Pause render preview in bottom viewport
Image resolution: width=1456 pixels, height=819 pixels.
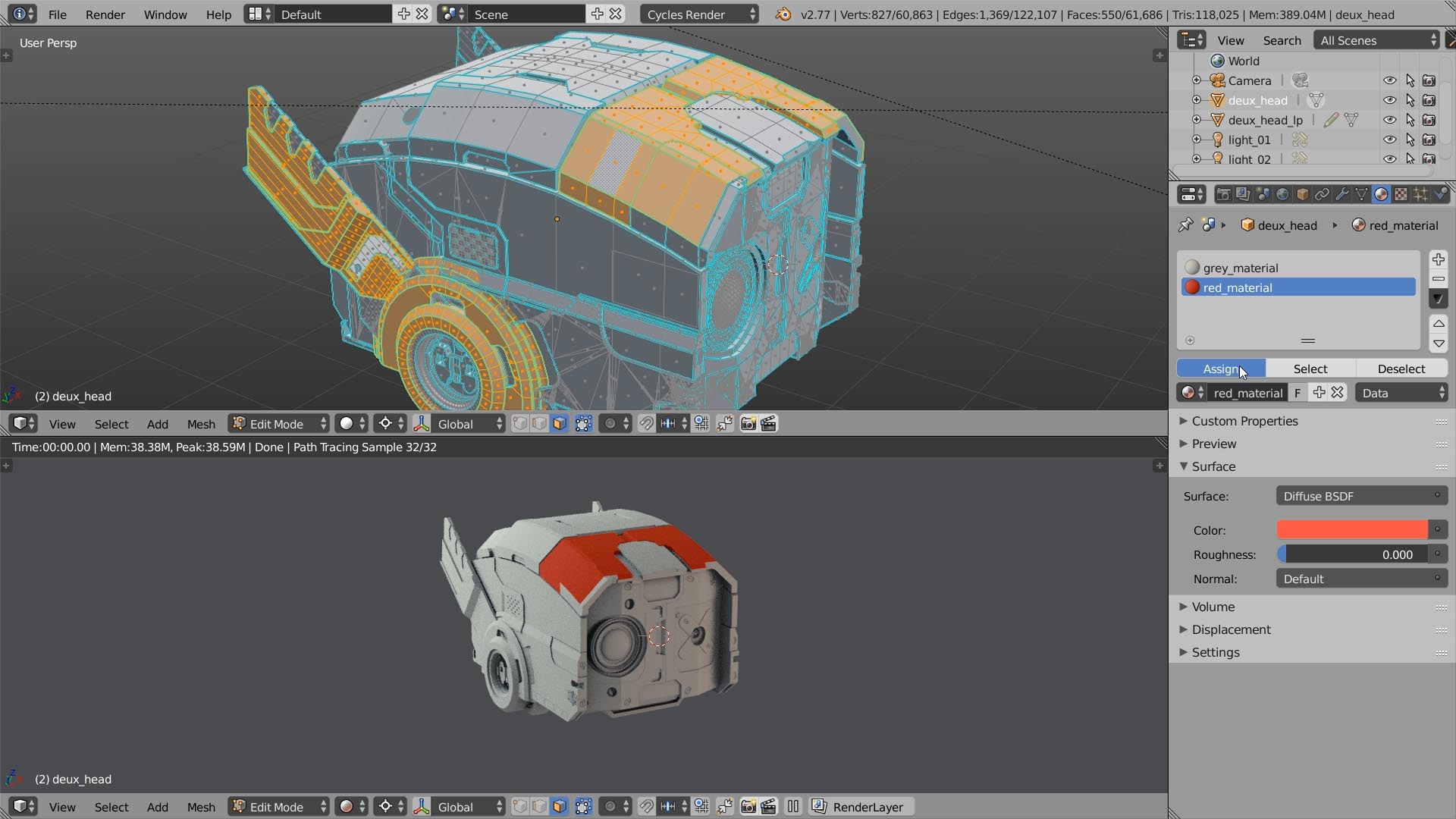tap(793, 807)
